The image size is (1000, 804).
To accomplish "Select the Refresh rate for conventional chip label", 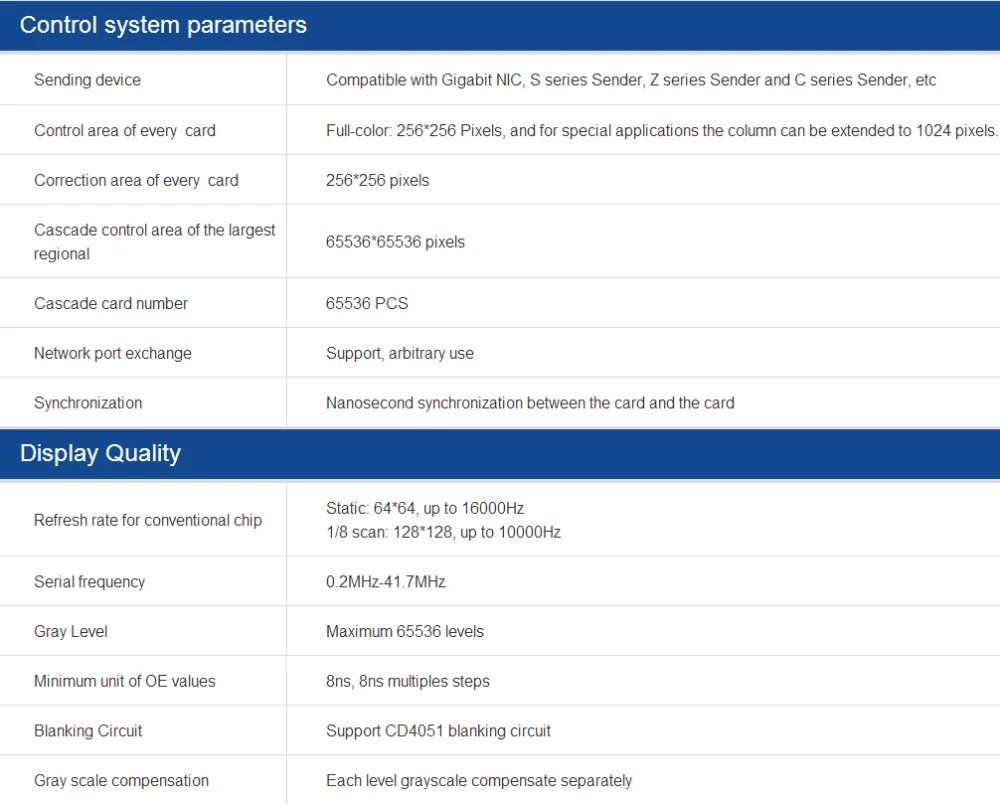I will [148, 520].
